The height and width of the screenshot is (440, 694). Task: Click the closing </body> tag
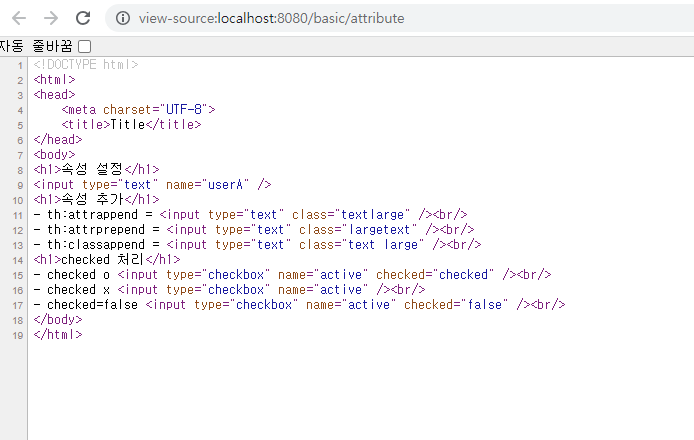point(58,320)
